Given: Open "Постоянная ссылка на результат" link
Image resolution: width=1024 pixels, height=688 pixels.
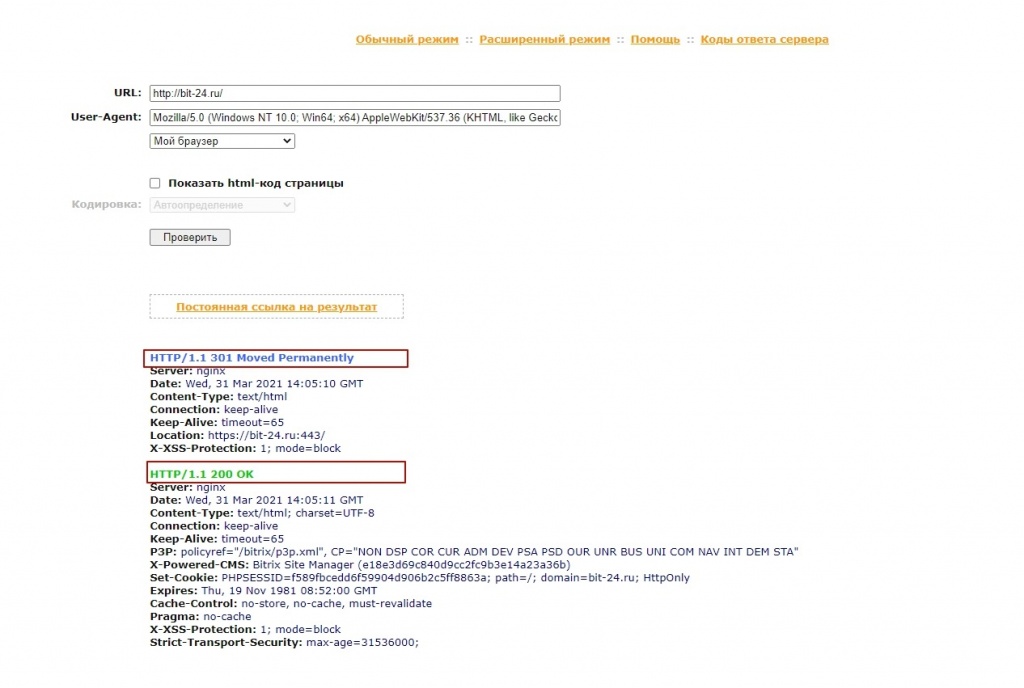Looking at the screenshot, I should click(x=276, y=307).
